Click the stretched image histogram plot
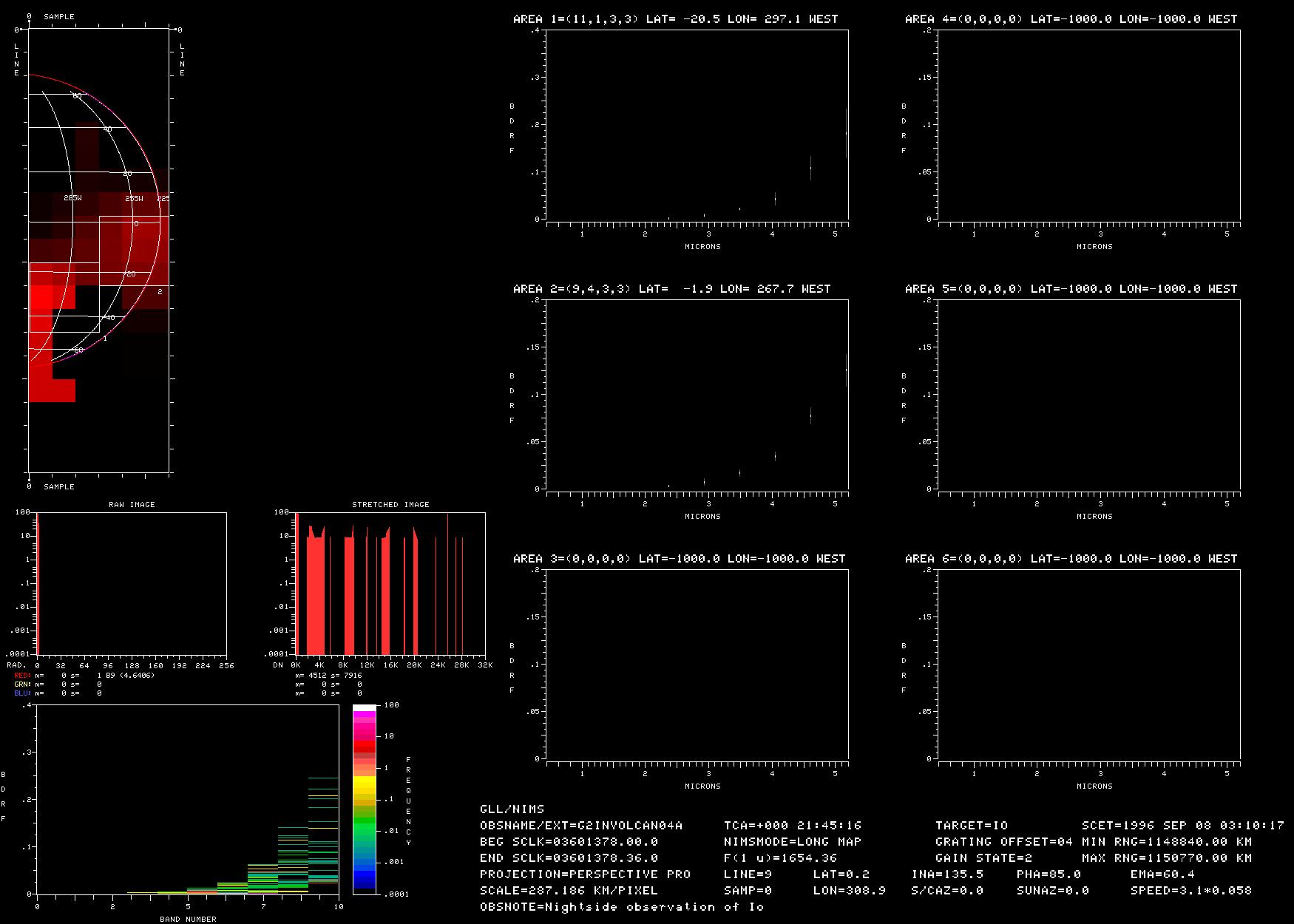The width and height of the screenshot is (1294, 924). click(x=390, y=584)
